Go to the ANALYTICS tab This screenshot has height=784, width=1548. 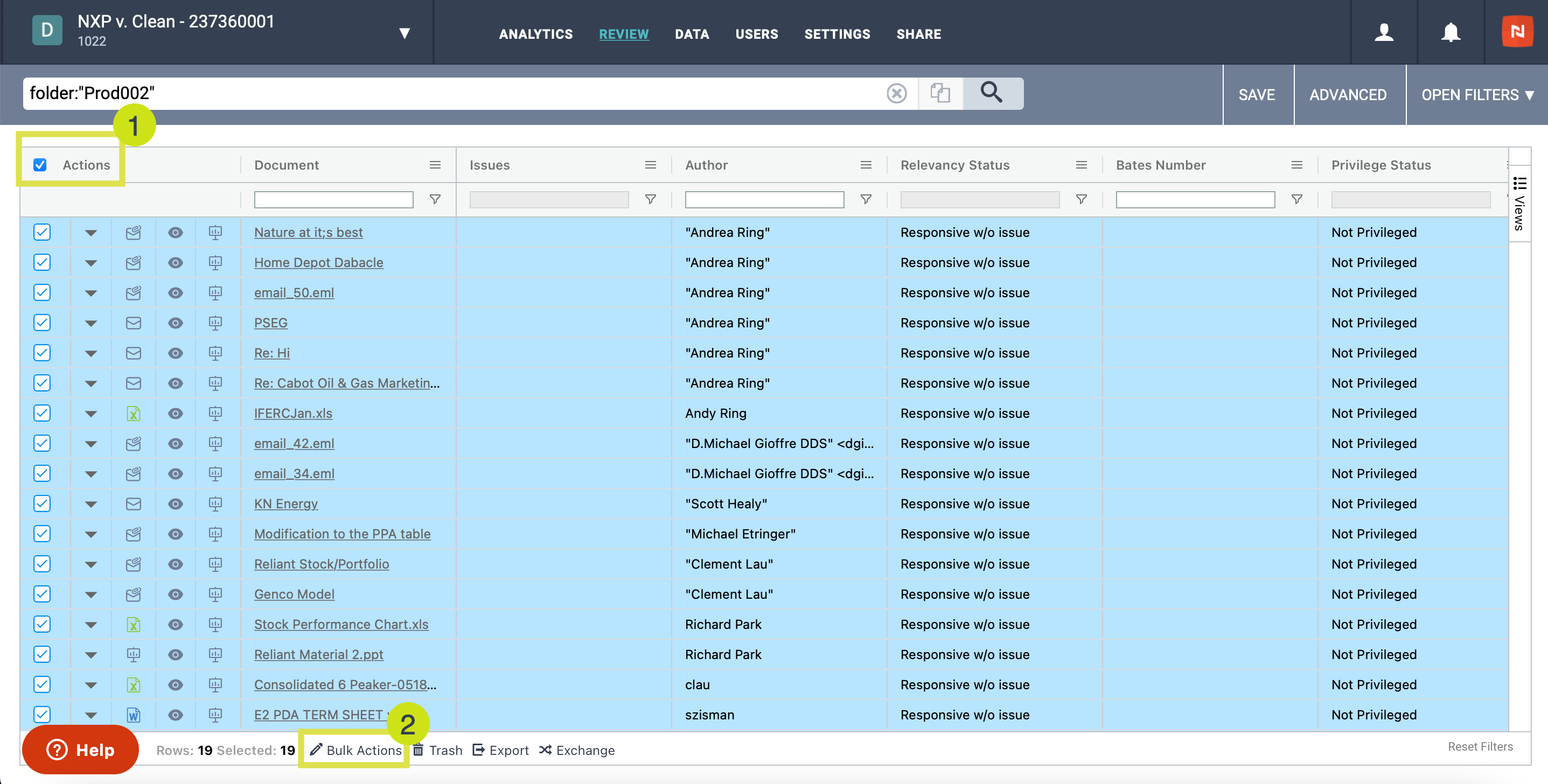coord(535,34)
